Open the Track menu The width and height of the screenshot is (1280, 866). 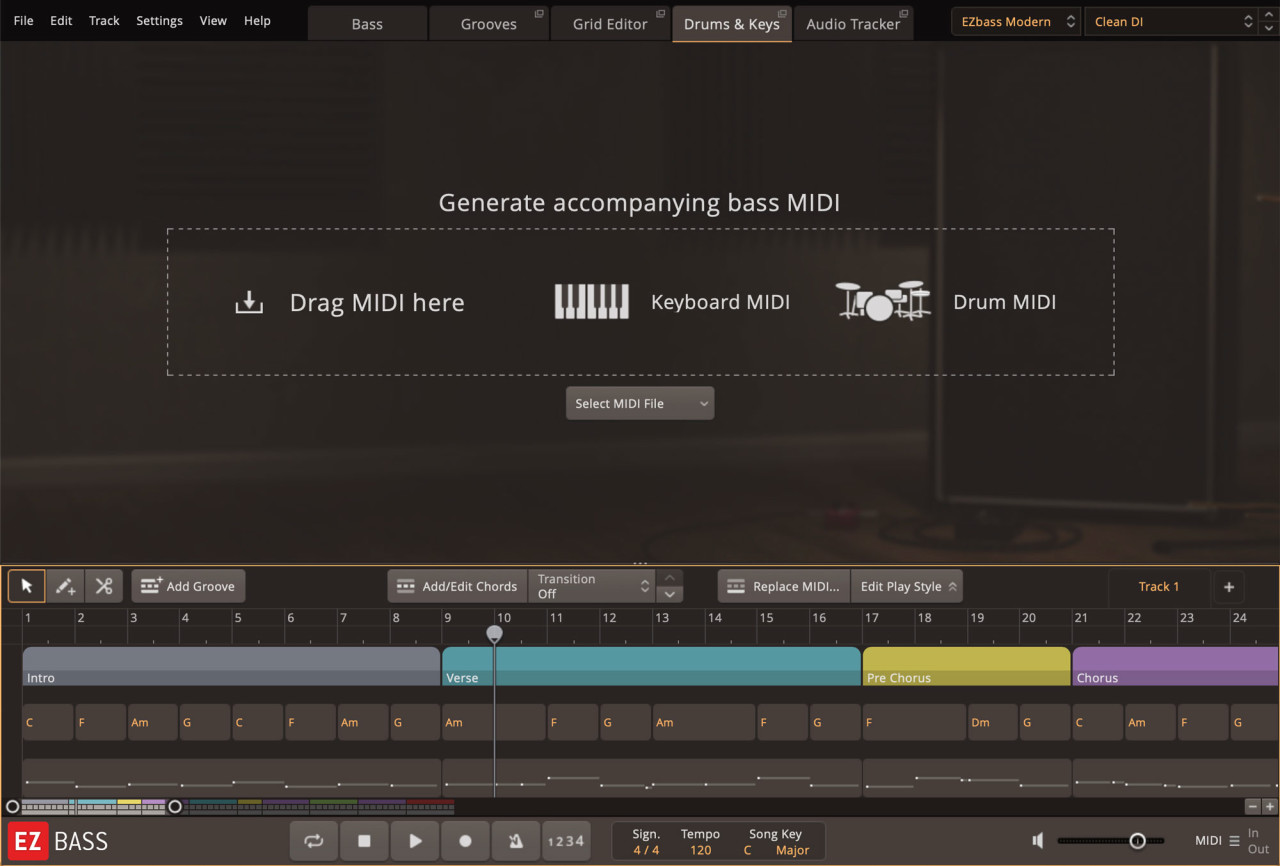pyautogui.click(x=104, y=20)
